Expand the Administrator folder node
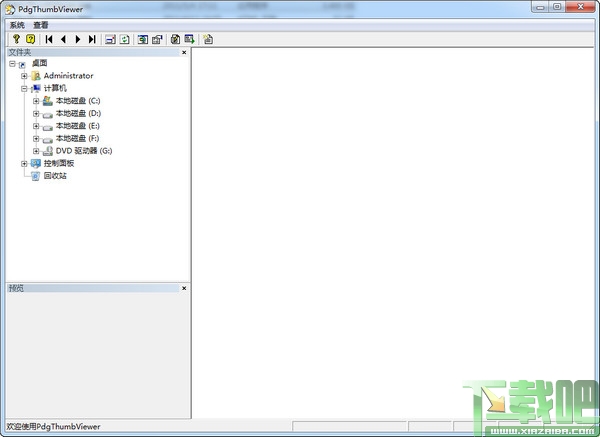Viewport: 600px width, 437px height. tap(24, 76)
